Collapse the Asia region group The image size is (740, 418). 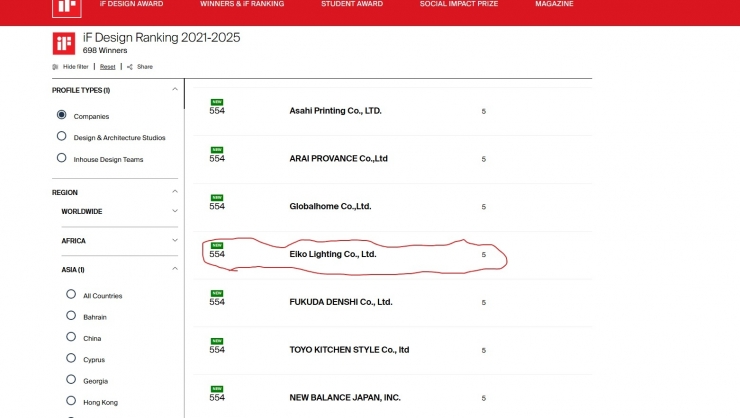(x=175, y=268)
